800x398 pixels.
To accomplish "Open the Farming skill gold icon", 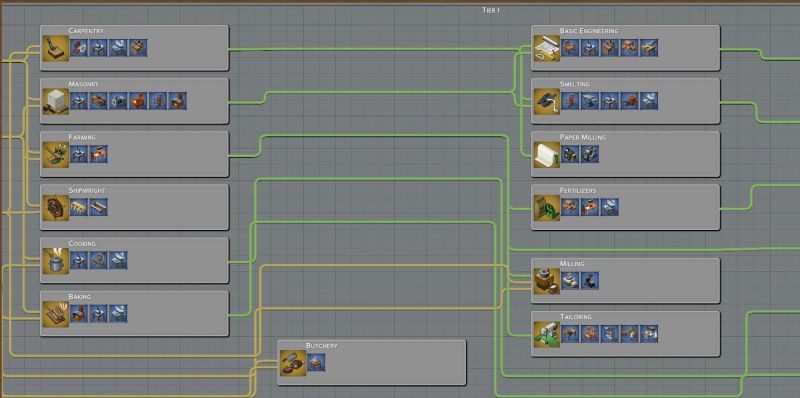I will click(x=56, y=155).
